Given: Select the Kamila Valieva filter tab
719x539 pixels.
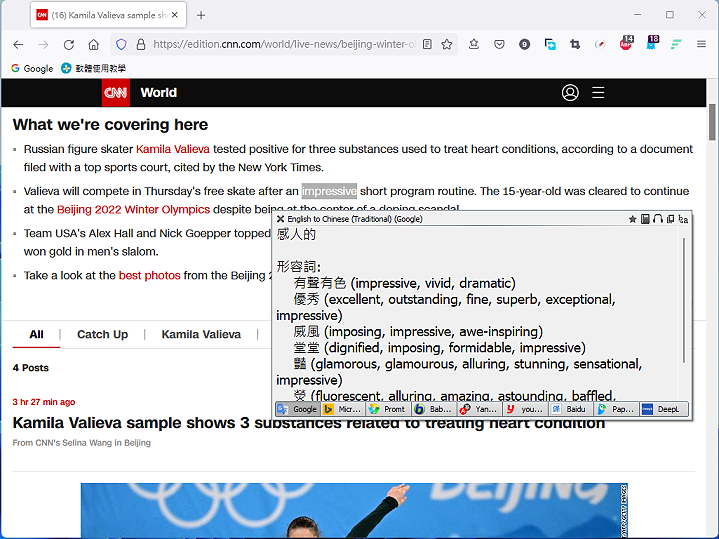Looking at the screenshot, I should coord(201,334).
